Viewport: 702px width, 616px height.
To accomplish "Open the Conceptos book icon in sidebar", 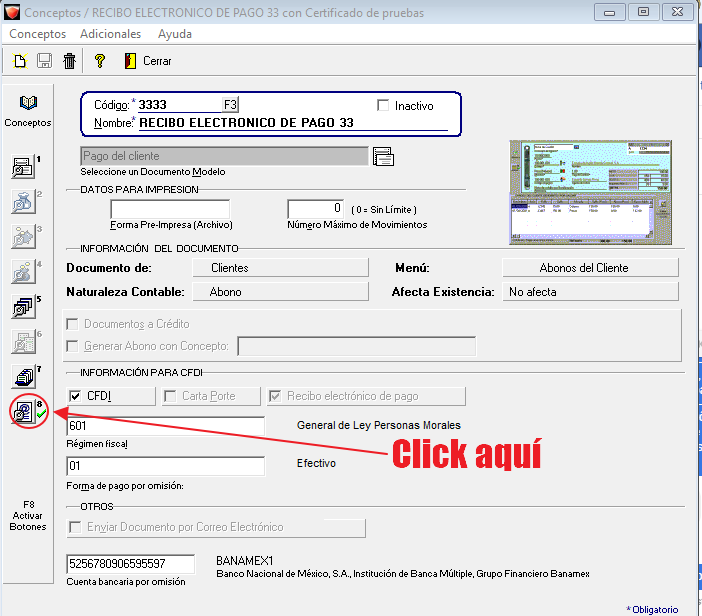I will tap(28, 104).
